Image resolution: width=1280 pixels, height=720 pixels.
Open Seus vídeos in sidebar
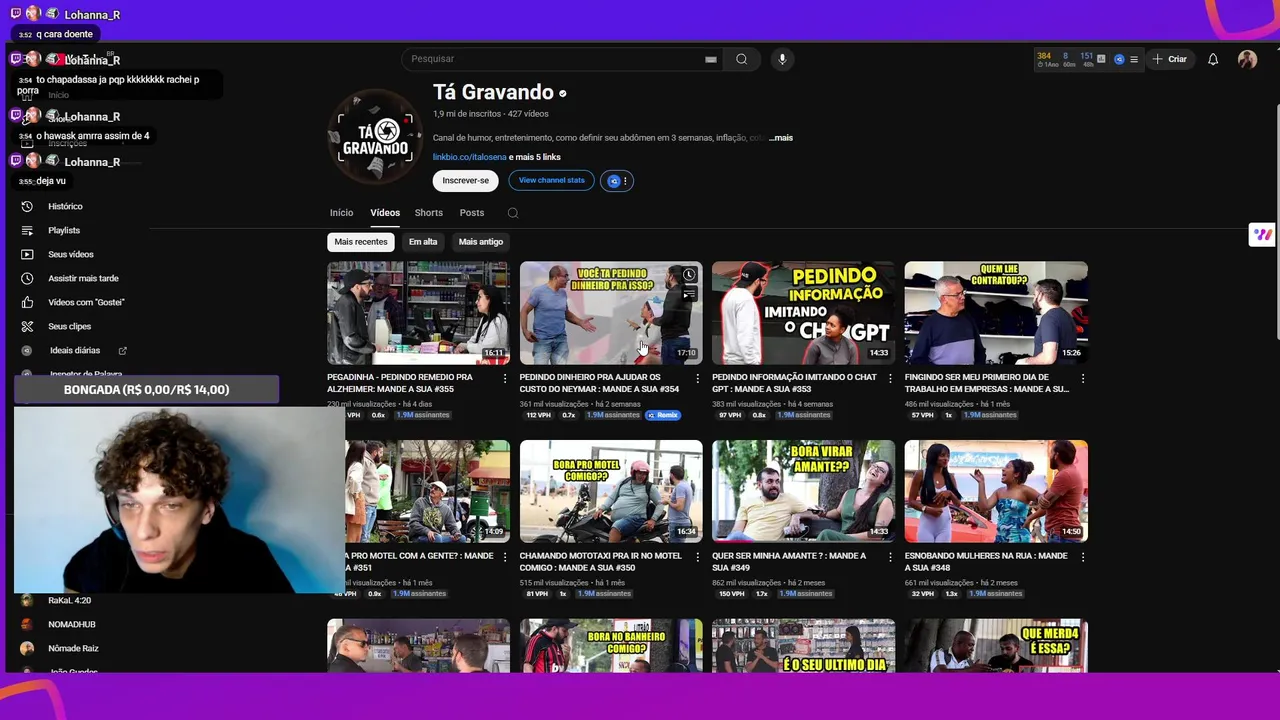click(70, 255)
